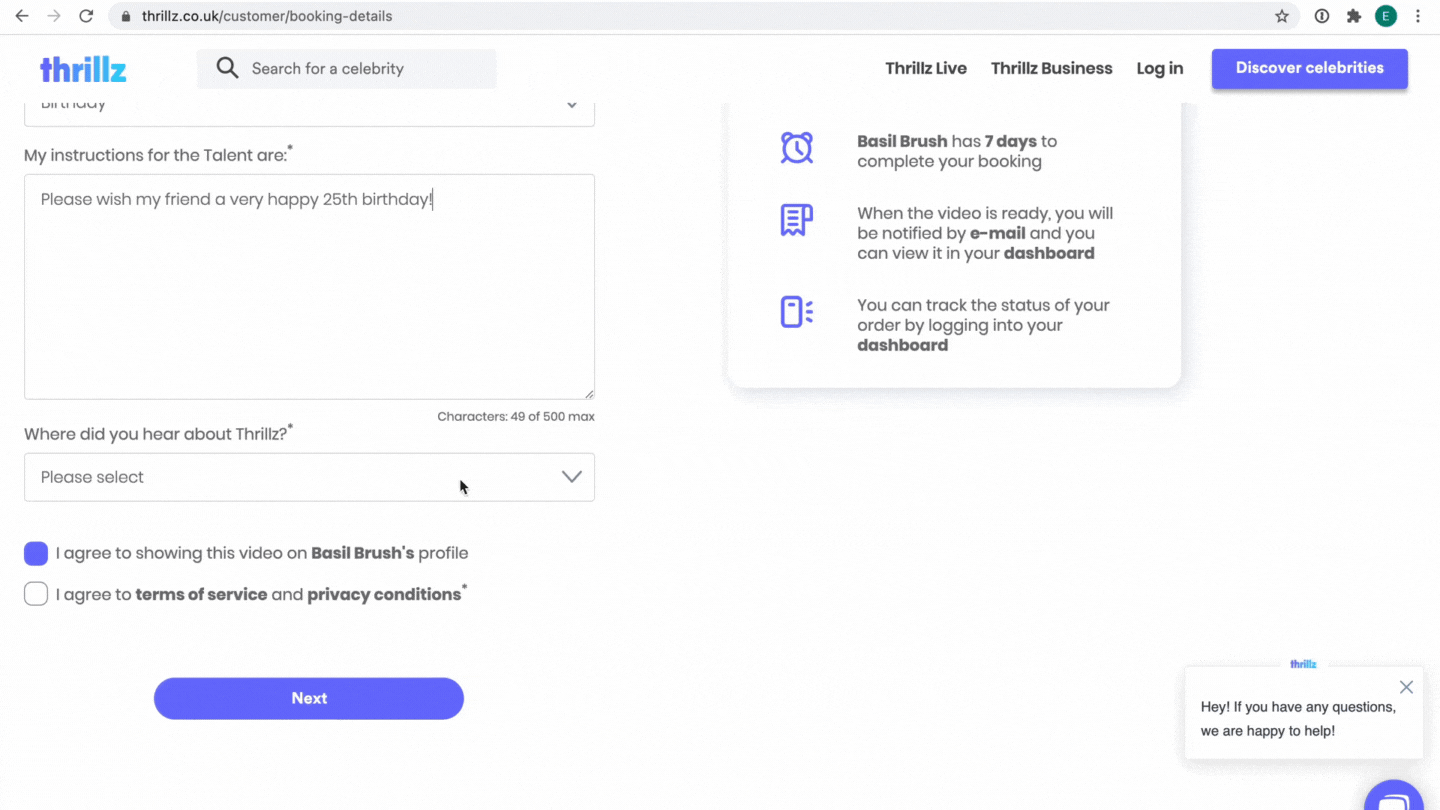Close the chat help popup
The image size is (1440, 810).
coord(1406,687)
